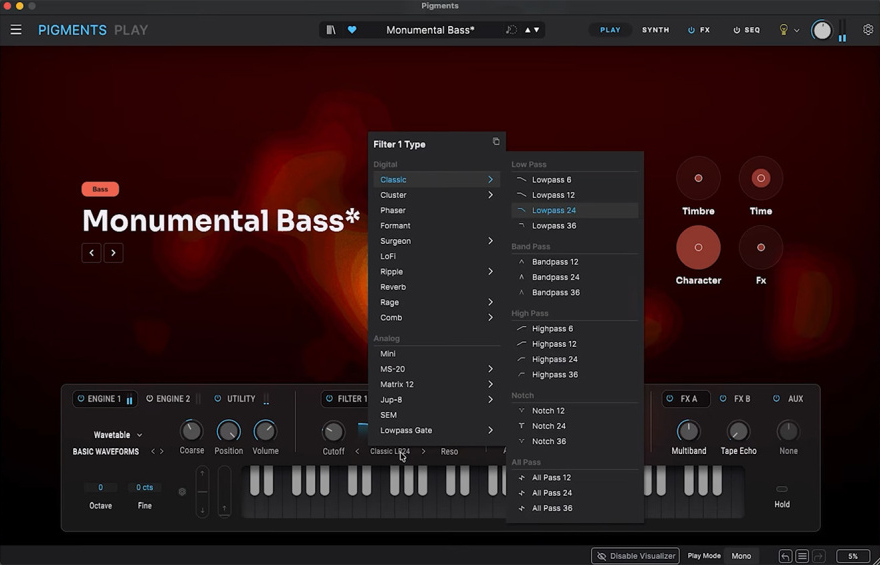Toggle Engine 2 power button
Screen dimensions: 880x565
[149, 398]
